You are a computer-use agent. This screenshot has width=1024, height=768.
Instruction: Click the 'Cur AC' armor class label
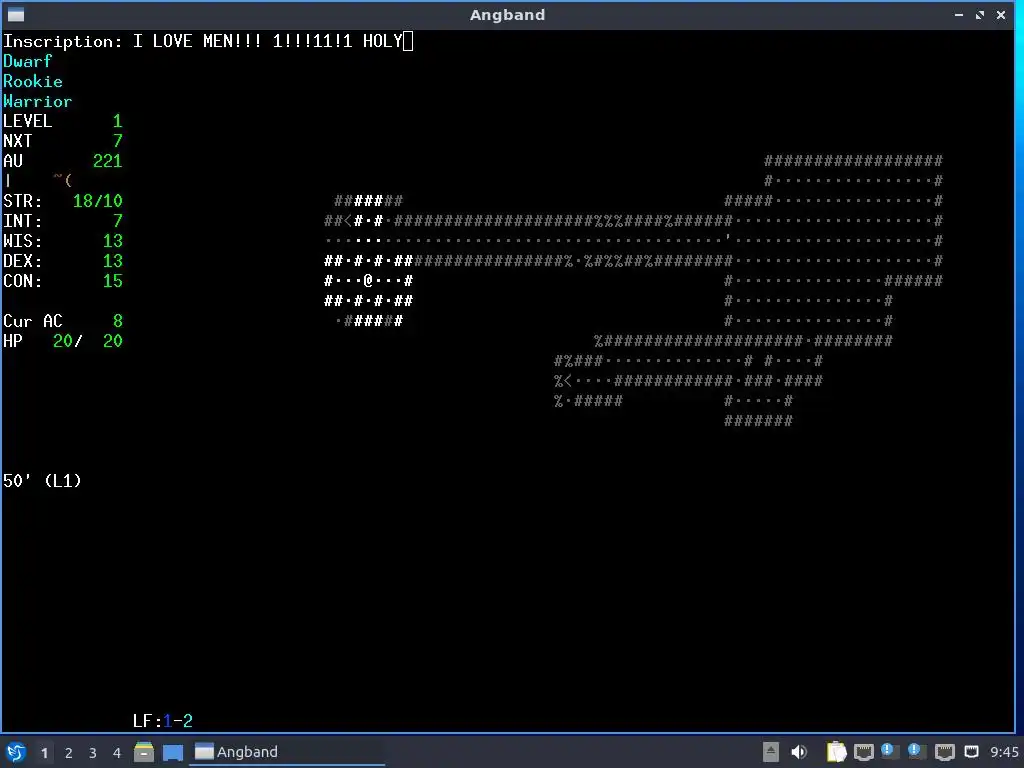(x=33, y=321)
